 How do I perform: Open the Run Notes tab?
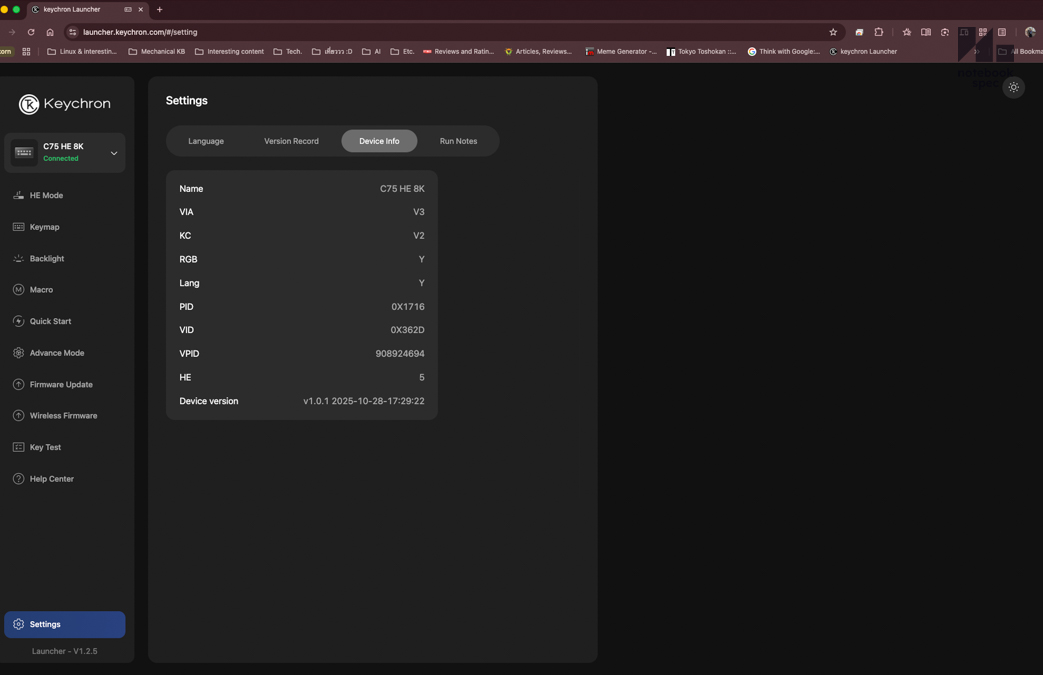point(458,141)
